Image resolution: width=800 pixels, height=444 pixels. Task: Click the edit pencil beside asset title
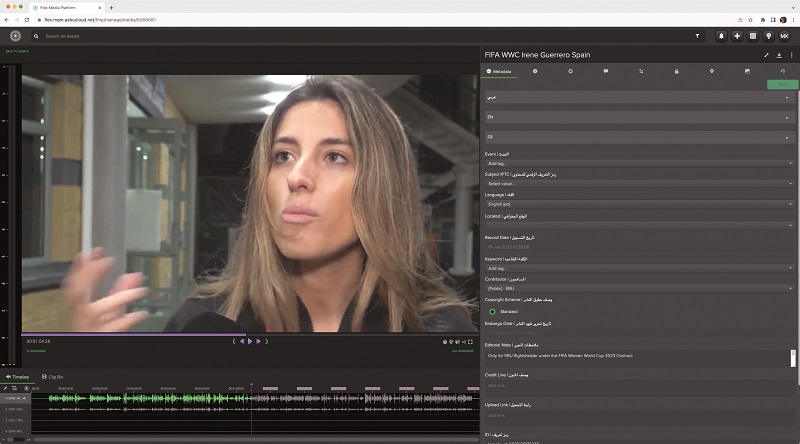click(x=766, y=55)
